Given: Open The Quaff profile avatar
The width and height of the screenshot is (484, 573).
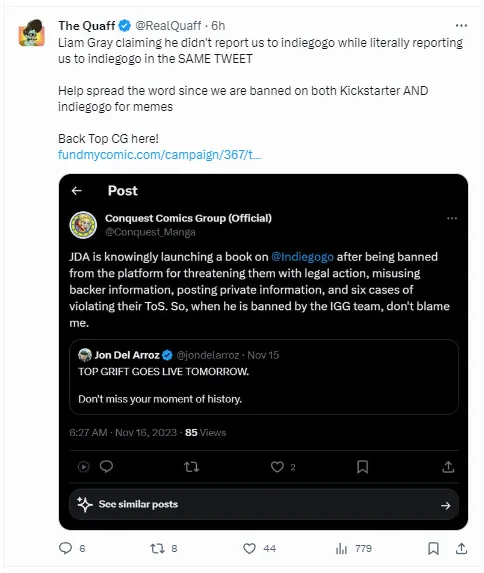Looking at the screenshot, I should click(32, 33).
